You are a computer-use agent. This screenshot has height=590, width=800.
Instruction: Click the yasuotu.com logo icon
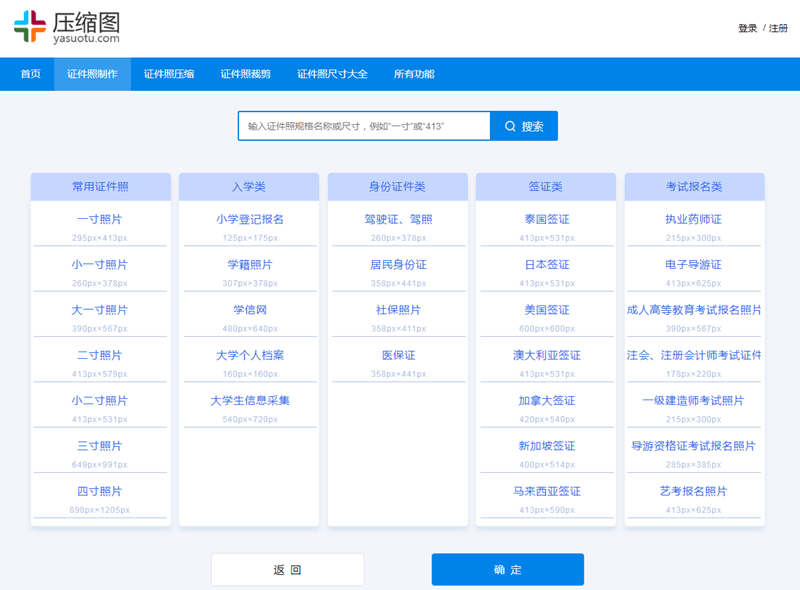coord(30,27)
